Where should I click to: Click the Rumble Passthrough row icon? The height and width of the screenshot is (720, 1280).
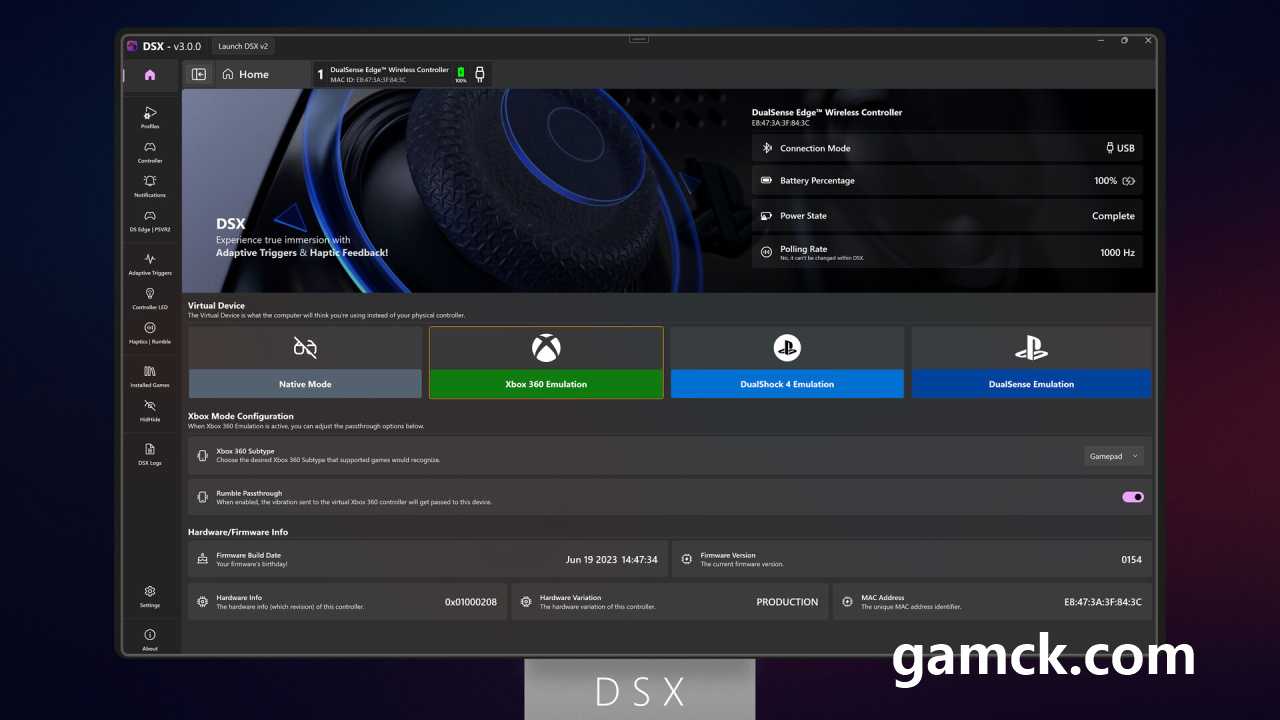(203, 497)
